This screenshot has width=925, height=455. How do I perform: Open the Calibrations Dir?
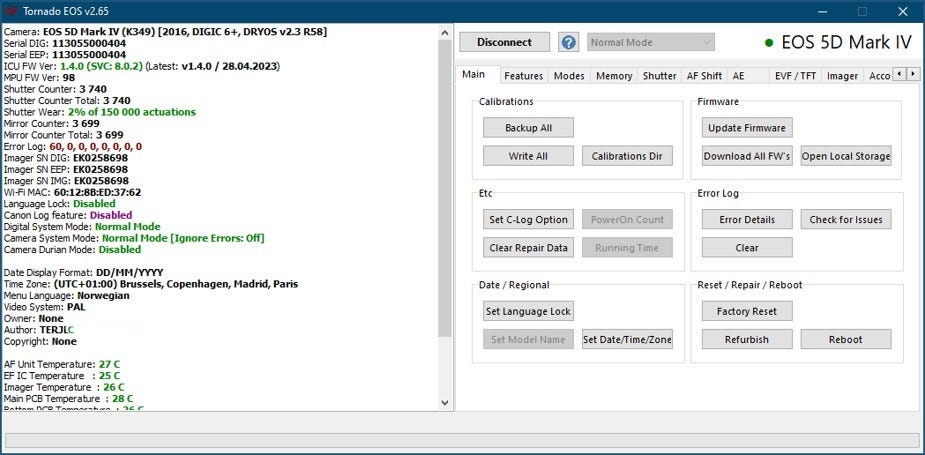(x=627, y=156)
